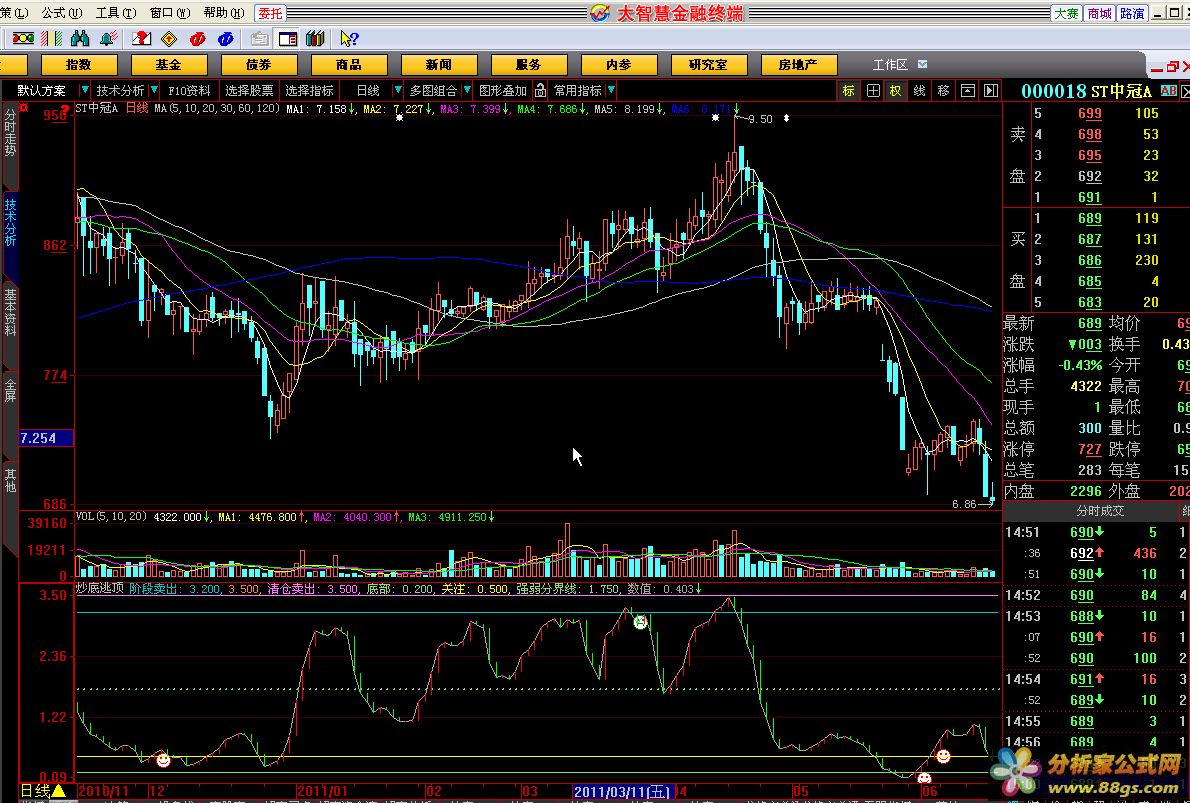This screenshot has width=1190, height=803.
Task: Click the smiley marker near 2010/12
Action: (x=163, y=760)
